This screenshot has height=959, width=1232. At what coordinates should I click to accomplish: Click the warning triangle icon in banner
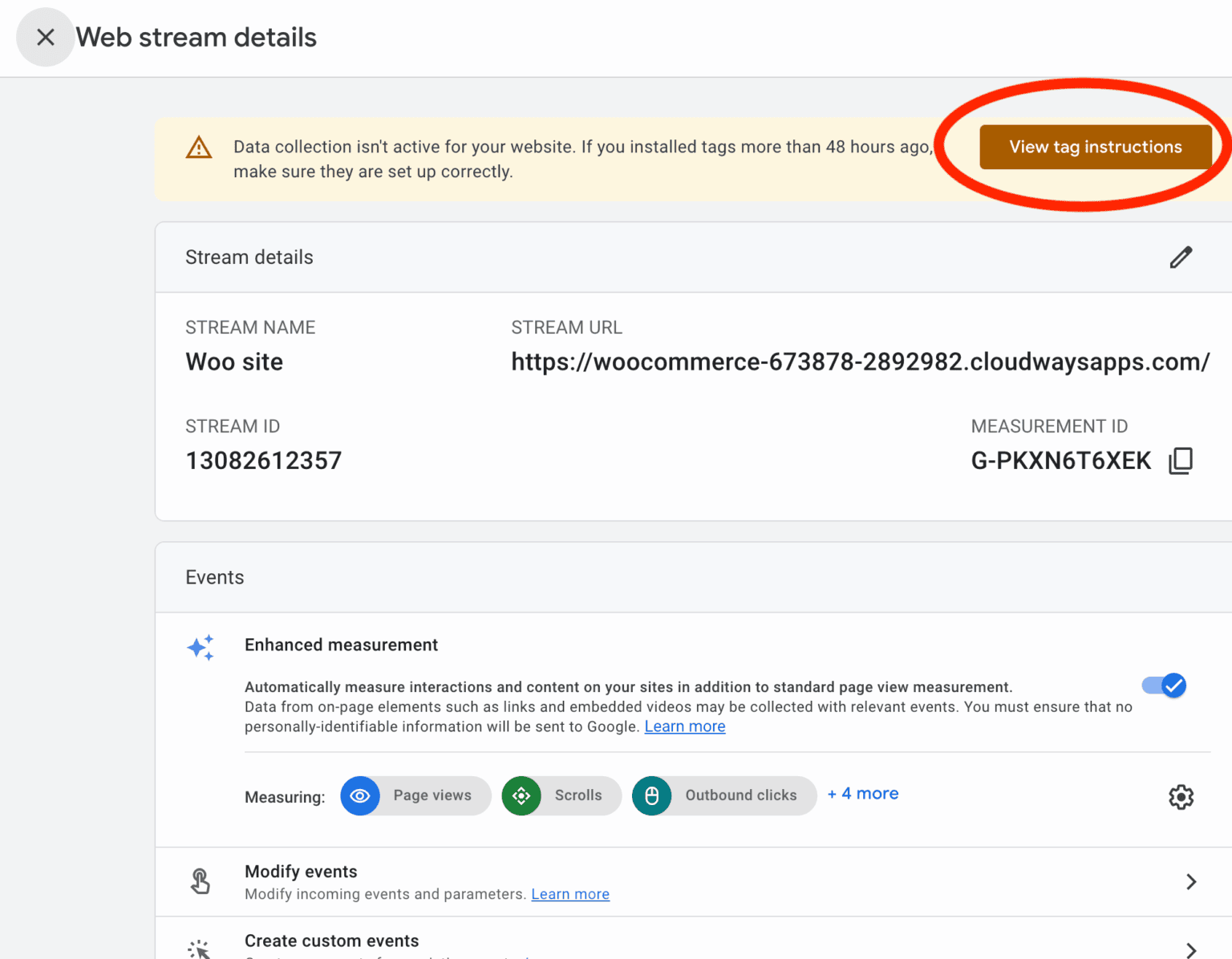[x=199, y=148]
